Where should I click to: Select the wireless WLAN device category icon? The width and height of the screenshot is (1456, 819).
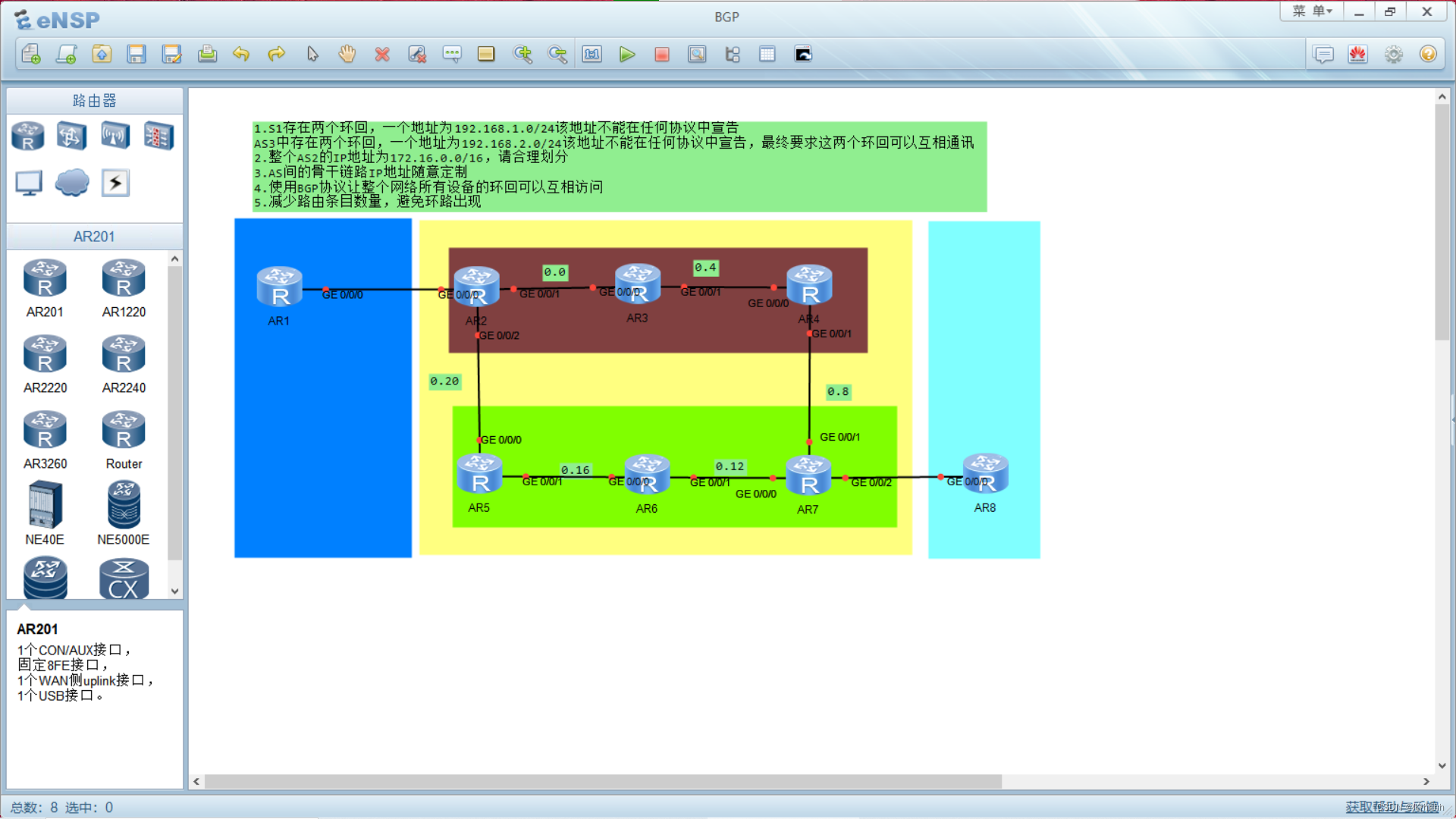115,136
